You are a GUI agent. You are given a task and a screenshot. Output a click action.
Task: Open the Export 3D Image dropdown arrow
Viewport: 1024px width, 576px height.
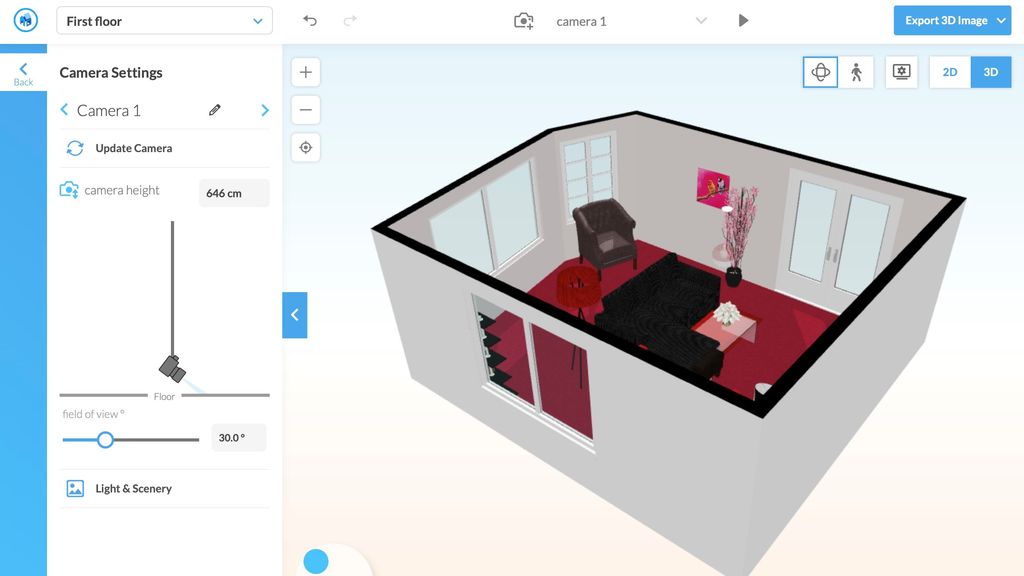coord(1000,19)
